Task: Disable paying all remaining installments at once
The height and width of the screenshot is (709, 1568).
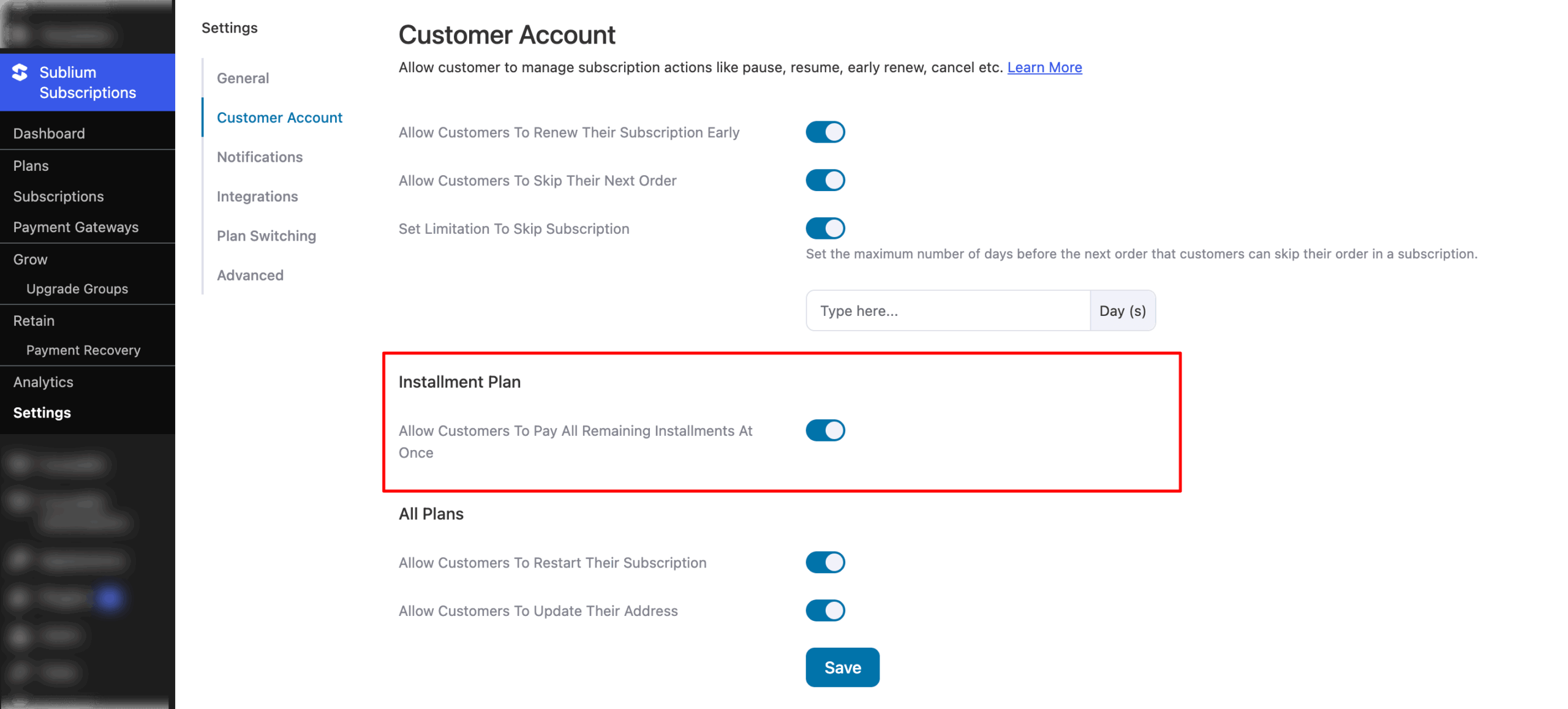Action: point(825,430)
